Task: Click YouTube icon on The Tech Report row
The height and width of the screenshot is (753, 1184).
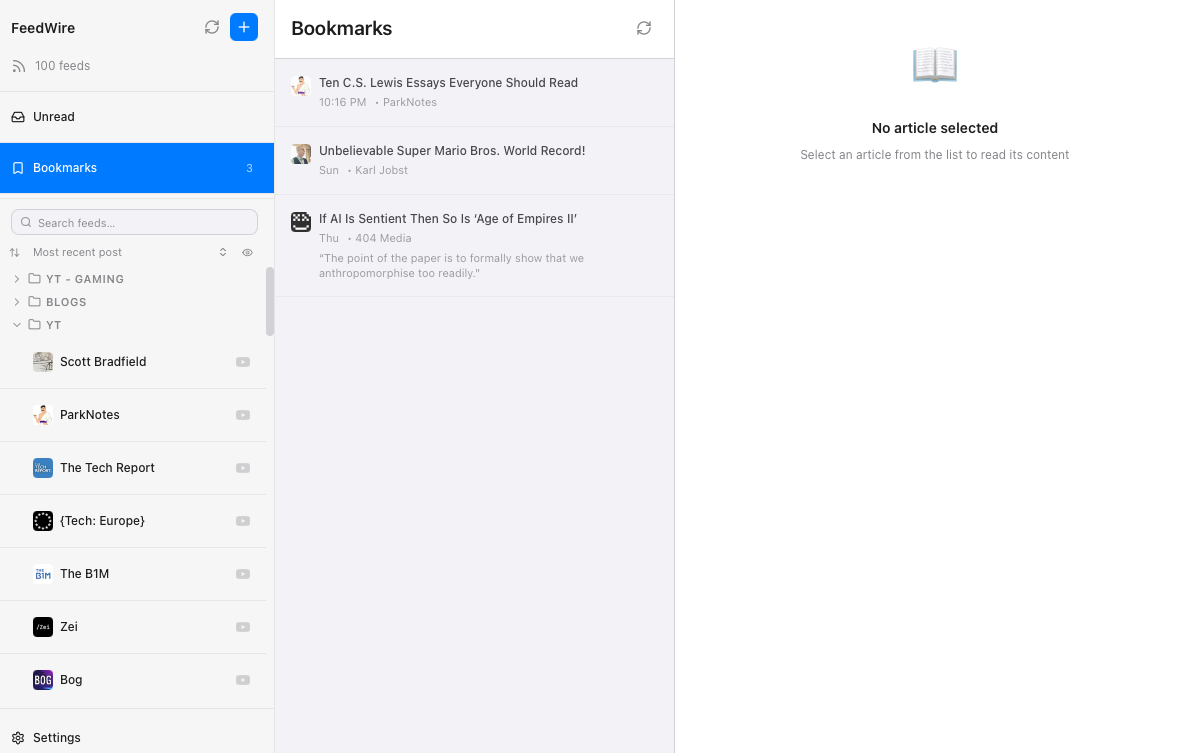Action: [x=242, y=468]
